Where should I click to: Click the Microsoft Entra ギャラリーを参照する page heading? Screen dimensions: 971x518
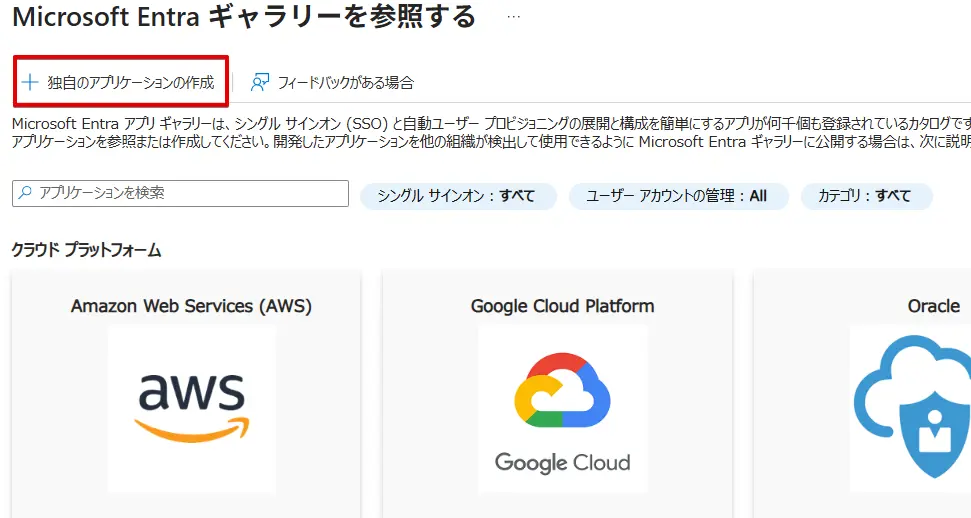click(x=243, y=16)
